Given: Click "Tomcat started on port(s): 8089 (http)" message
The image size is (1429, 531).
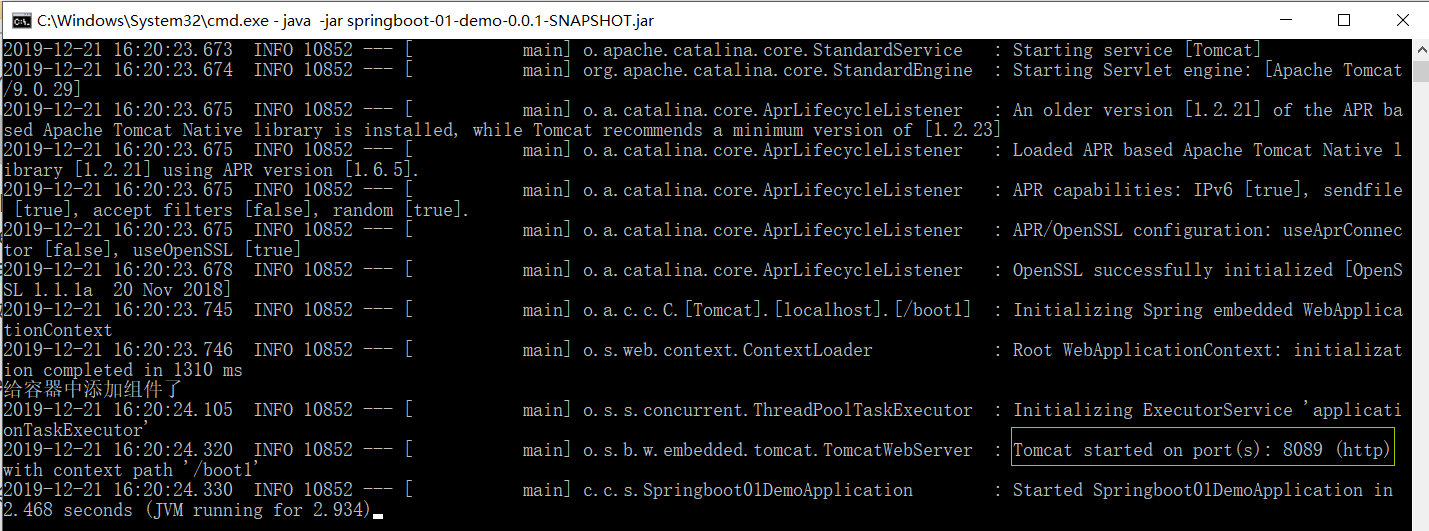Looking at the screenshot, I should click(1202, 450).
